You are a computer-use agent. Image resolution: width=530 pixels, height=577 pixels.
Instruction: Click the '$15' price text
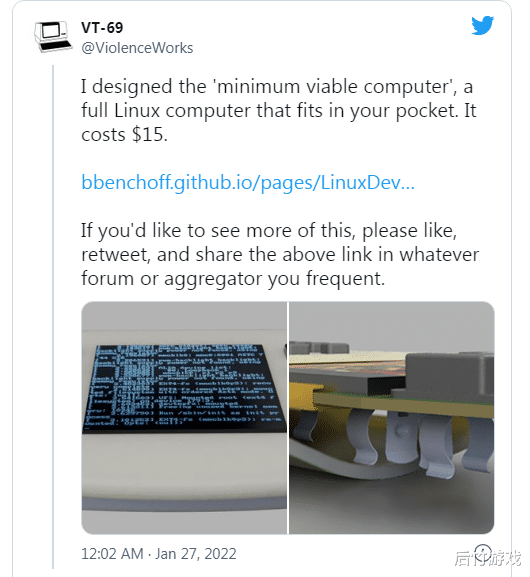[x=148, y=135]
